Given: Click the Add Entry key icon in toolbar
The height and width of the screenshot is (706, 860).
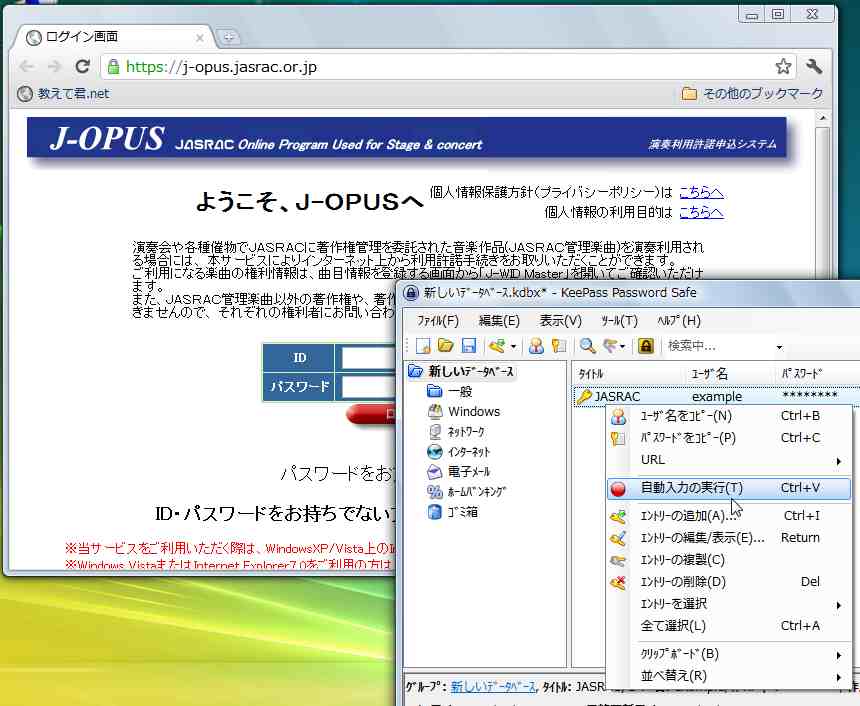Looking at the screenshot, I should pyautogui.click(x=497, y=346).
